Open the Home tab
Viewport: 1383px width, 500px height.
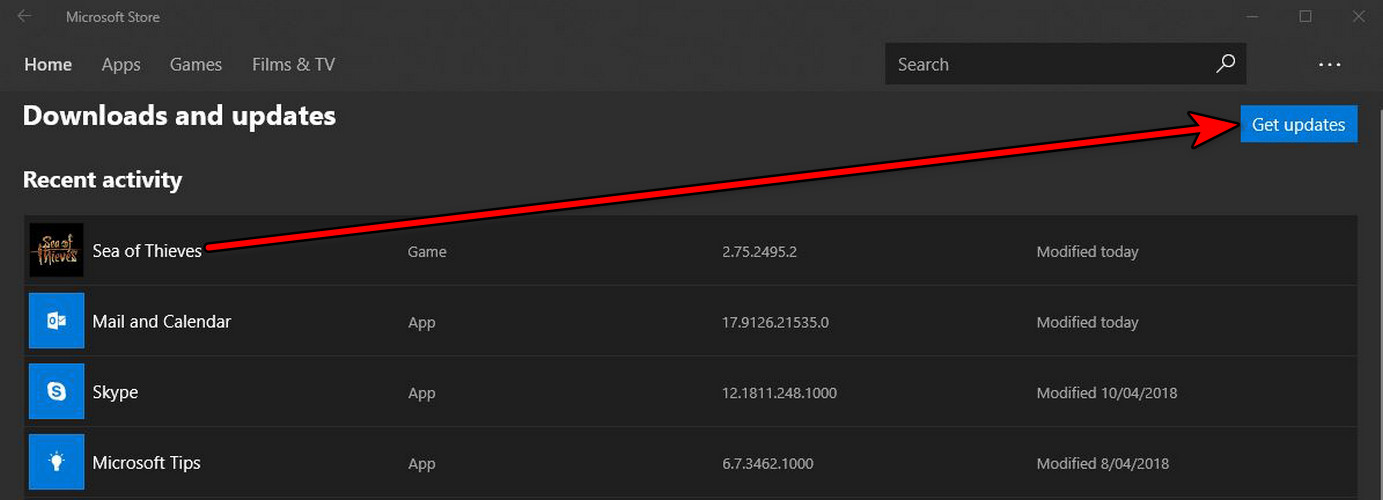[48, 64]
